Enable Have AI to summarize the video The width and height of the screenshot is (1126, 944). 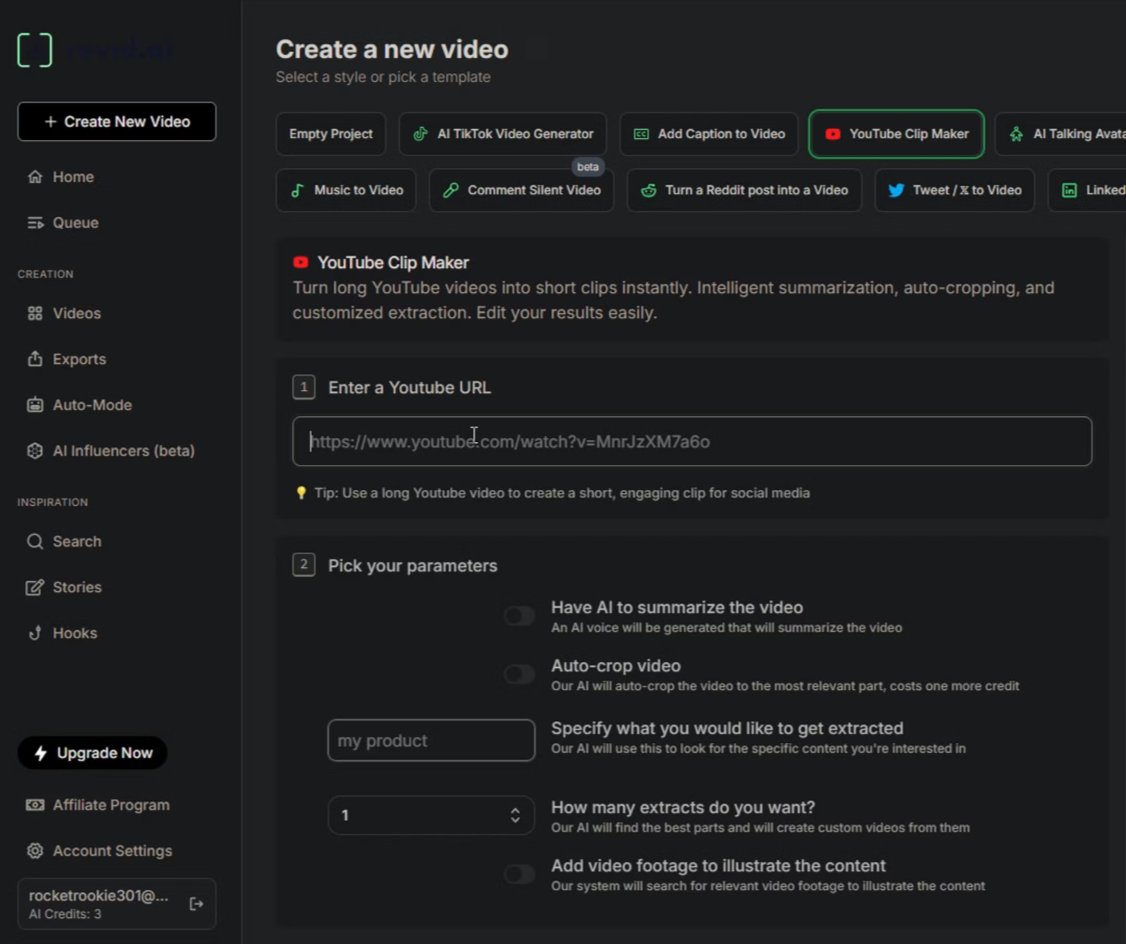pyautogui.click(x=519, y=616)
